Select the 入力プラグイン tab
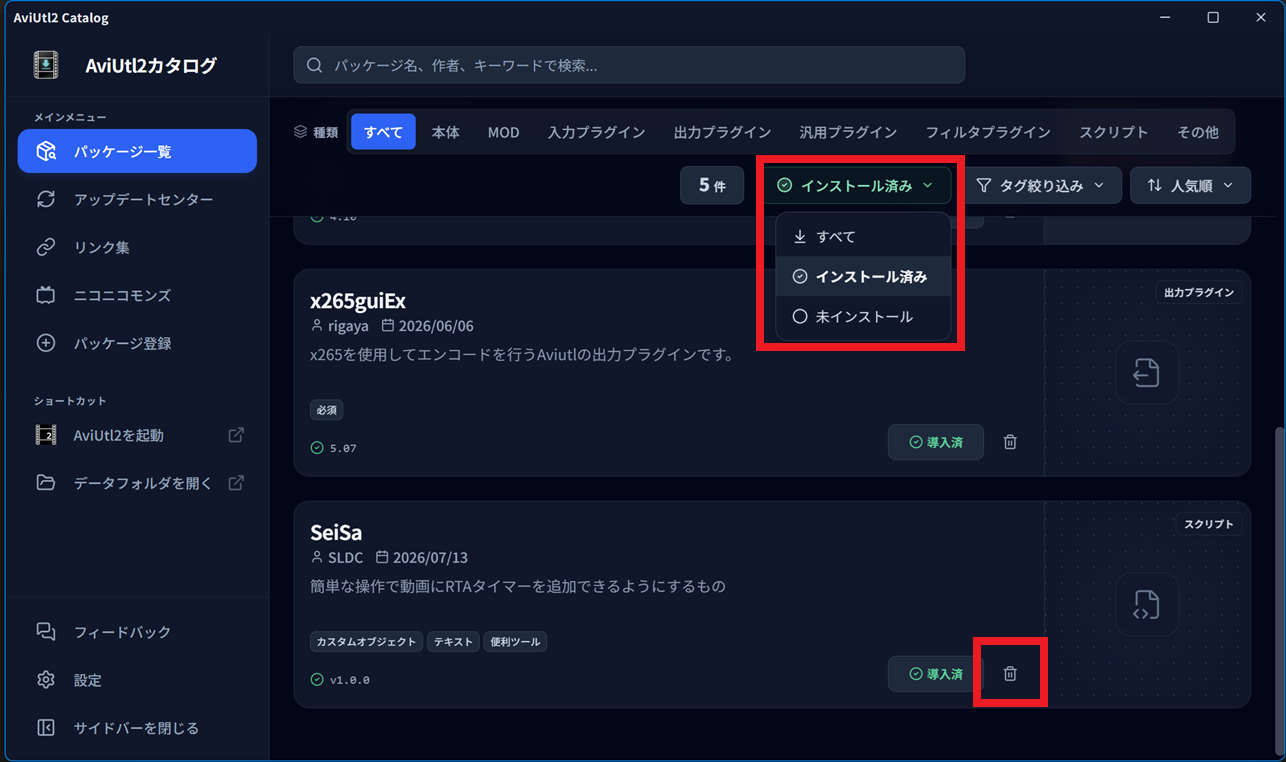 596,132
